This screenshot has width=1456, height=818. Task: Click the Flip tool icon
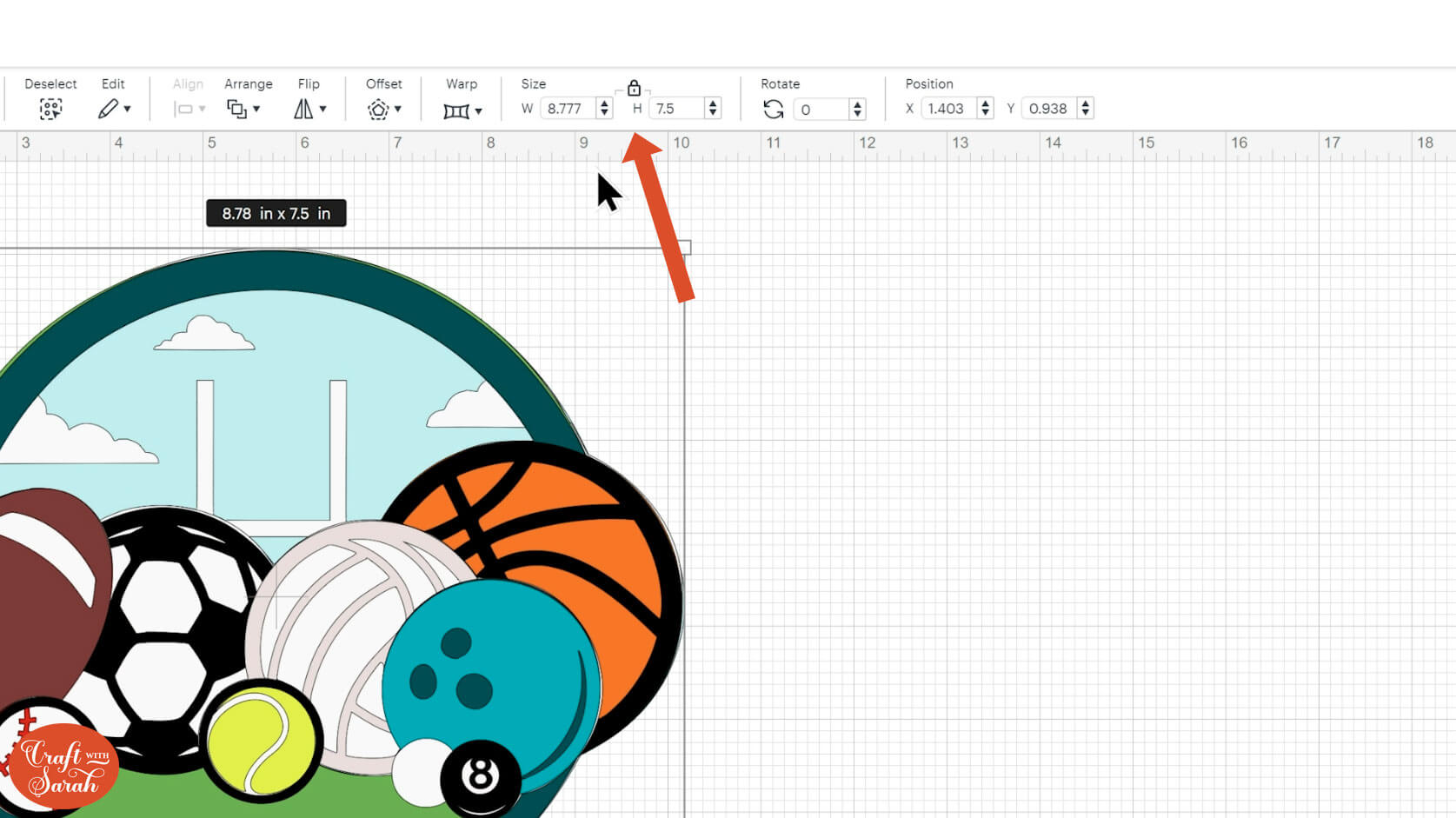(304, 110)
